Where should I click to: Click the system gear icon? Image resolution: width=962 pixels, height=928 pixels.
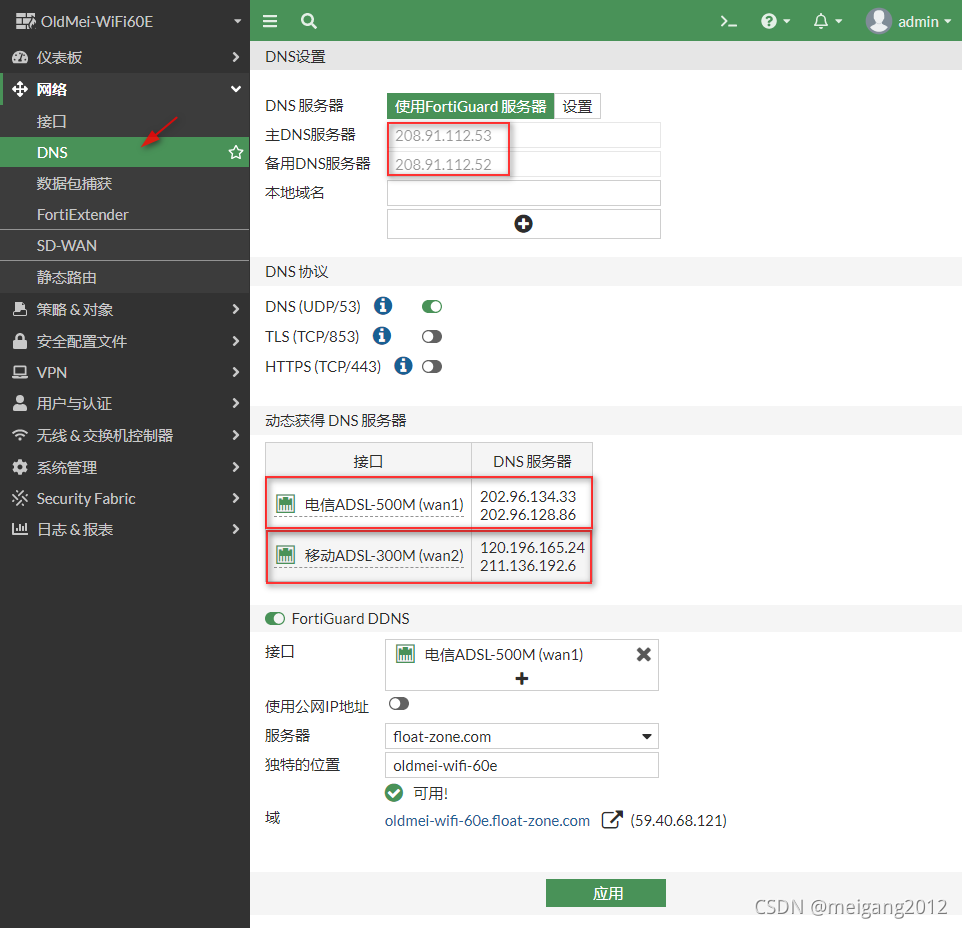click(x=20, y=467)
